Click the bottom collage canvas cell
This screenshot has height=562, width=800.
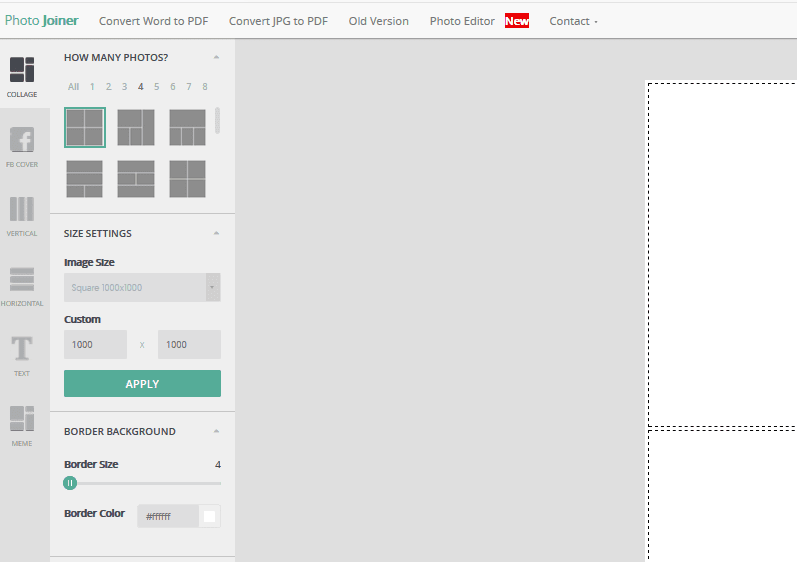[722, 496]
